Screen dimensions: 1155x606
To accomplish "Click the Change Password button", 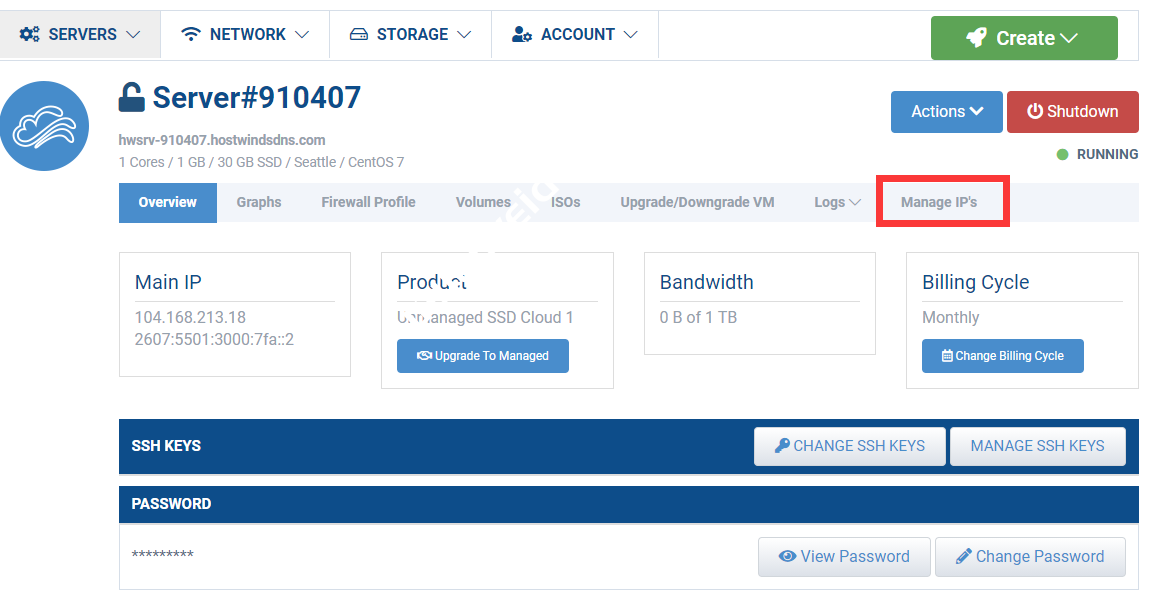I will 1030,557.
